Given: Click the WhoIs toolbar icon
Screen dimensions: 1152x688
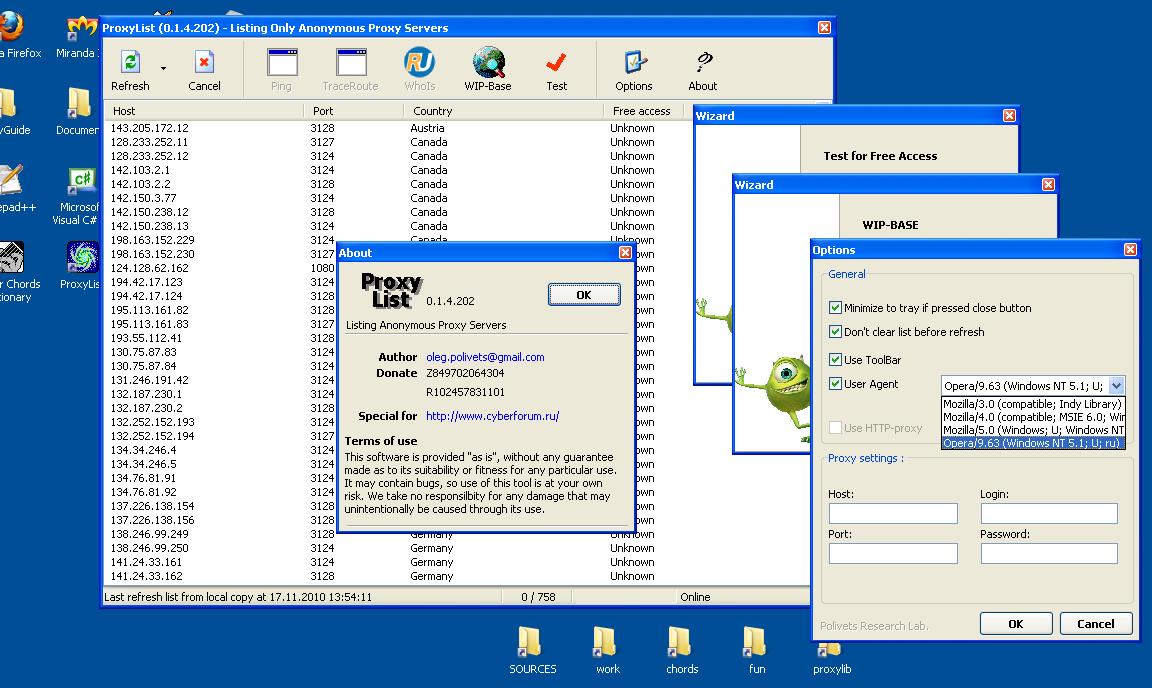Looking at the screenshot, I should tap(420, 62).
